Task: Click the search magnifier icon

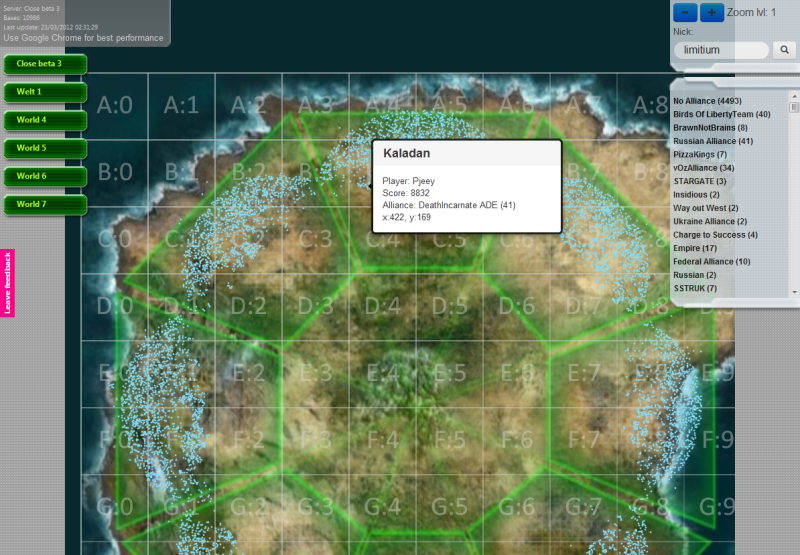Action: pos(784,50)
